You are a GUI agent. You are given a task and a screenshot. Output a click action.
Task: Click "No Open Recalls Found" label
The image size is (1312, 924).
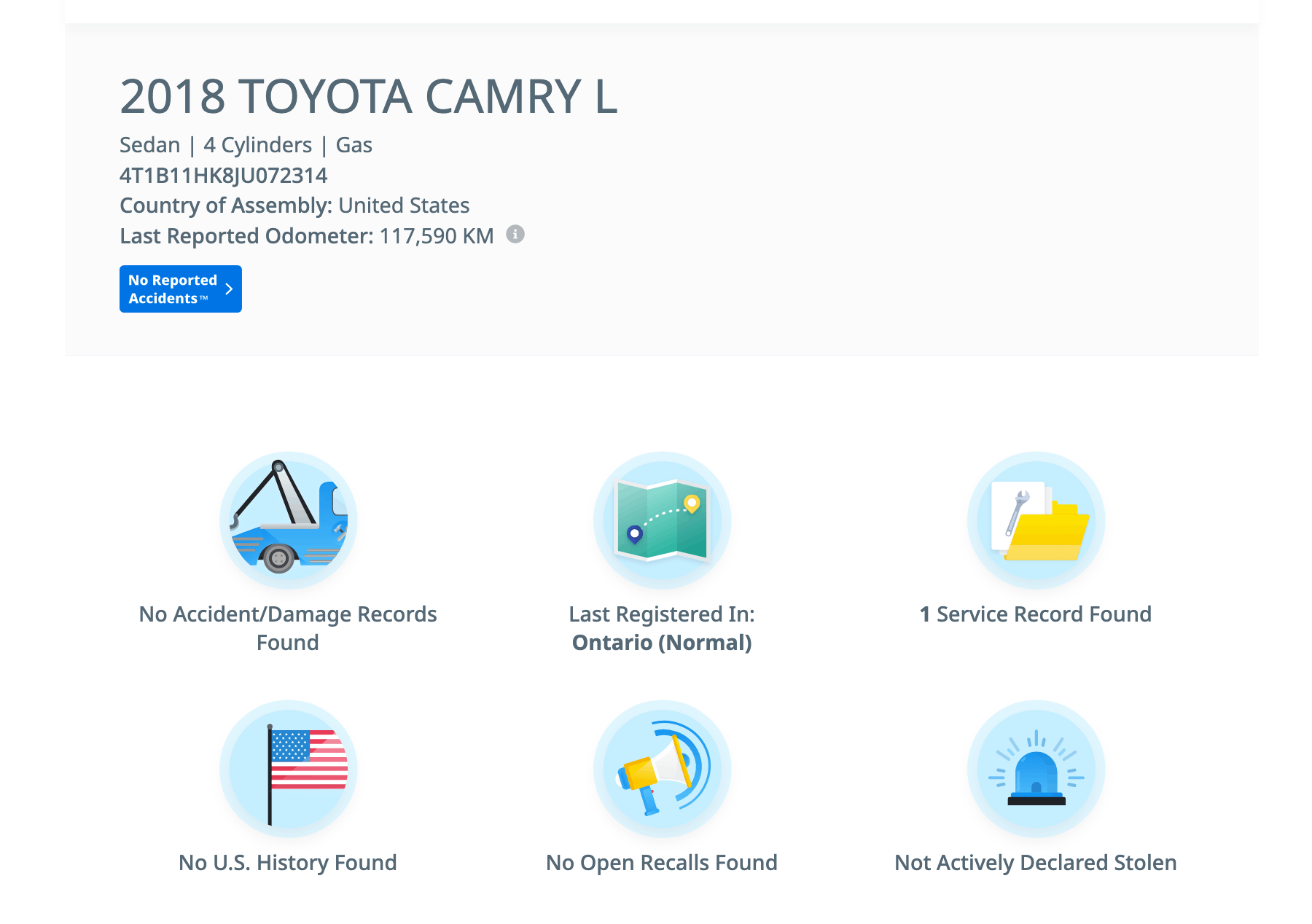662,863
